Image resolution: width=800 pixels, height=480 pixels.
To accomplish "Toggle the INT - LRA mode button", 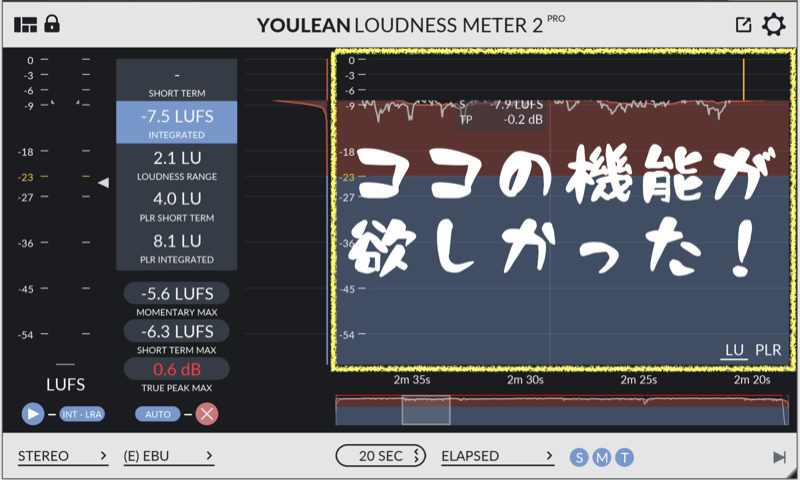I will pyautogui.click(x=82, y=414).
